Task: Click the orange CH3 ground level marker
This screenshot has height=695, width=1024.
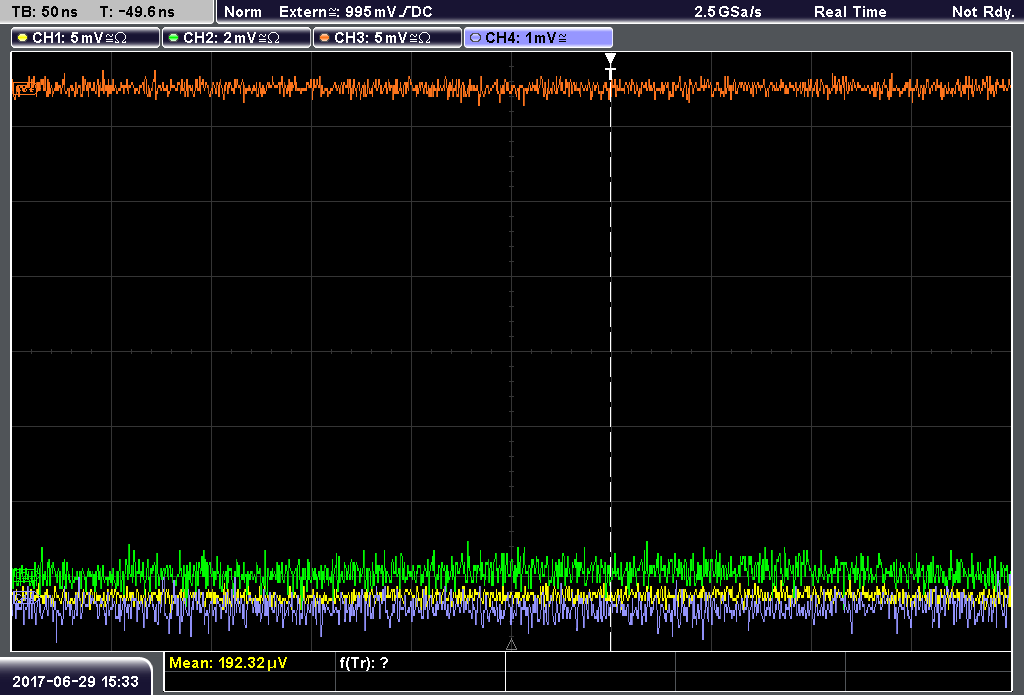Action: pos(25,88)
